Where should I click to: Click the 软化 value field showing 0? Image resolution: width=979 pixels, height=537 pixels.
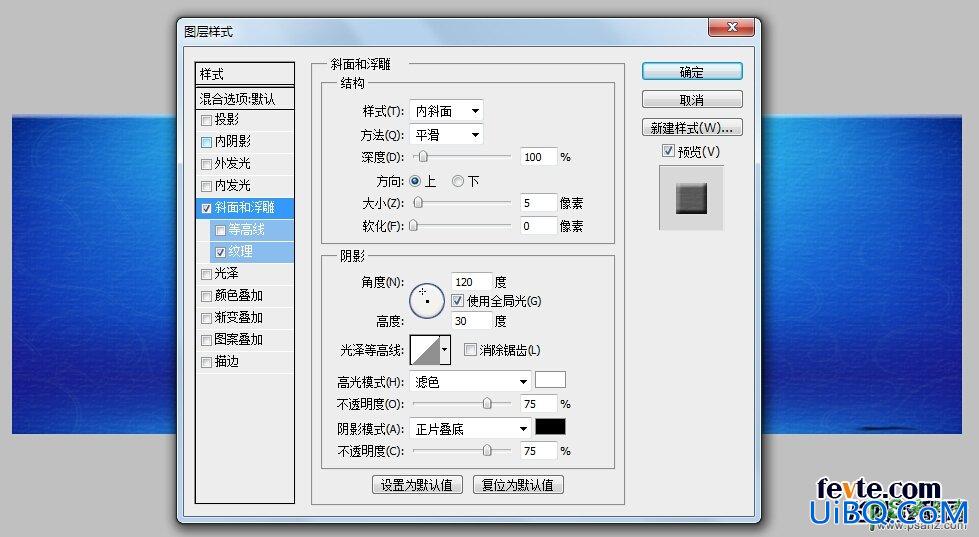(x=538, y=226)
